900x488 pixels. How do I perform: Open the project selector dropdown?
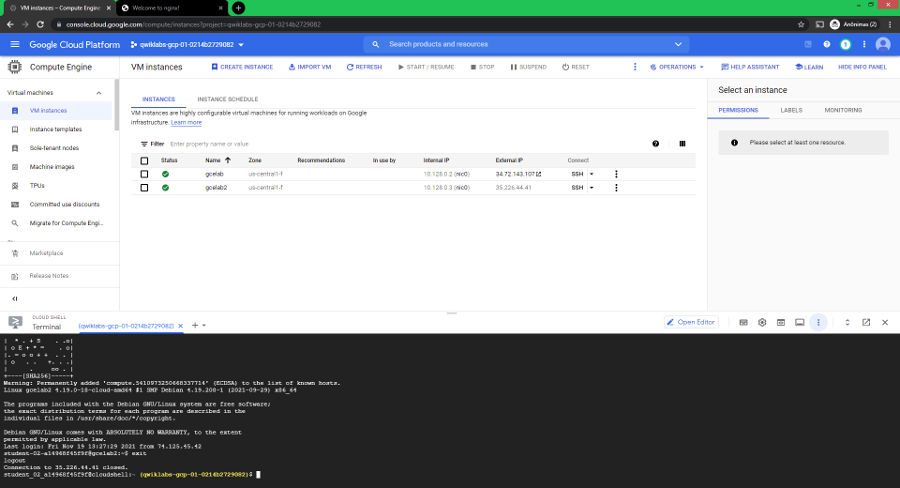click(187, 44)
